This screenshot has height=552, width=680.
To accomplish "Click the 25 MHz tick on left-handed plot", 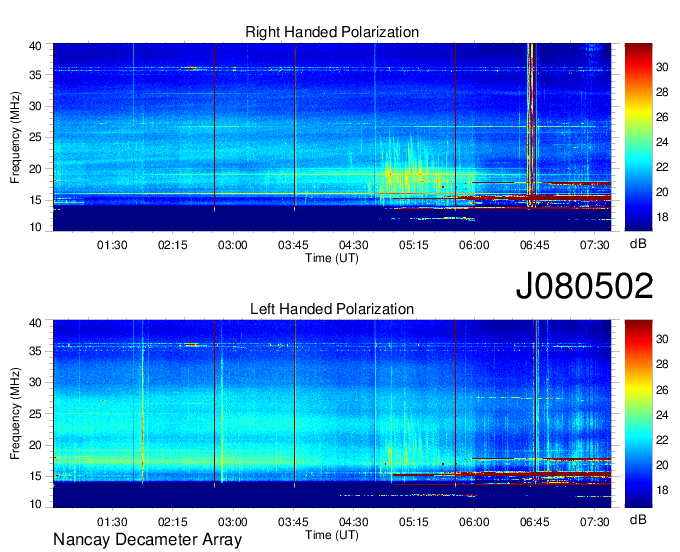I will 36,414.
